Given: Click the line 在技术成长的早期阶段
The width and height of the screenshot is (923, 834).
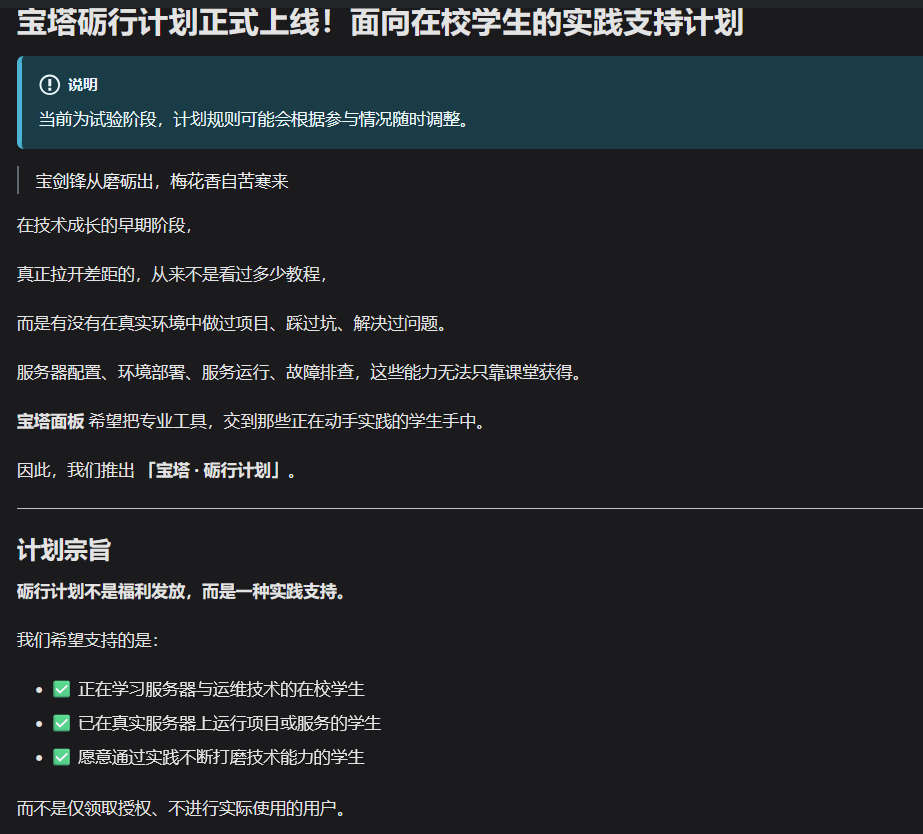Looking at the screenshot, I should click(x=104, y=225).
